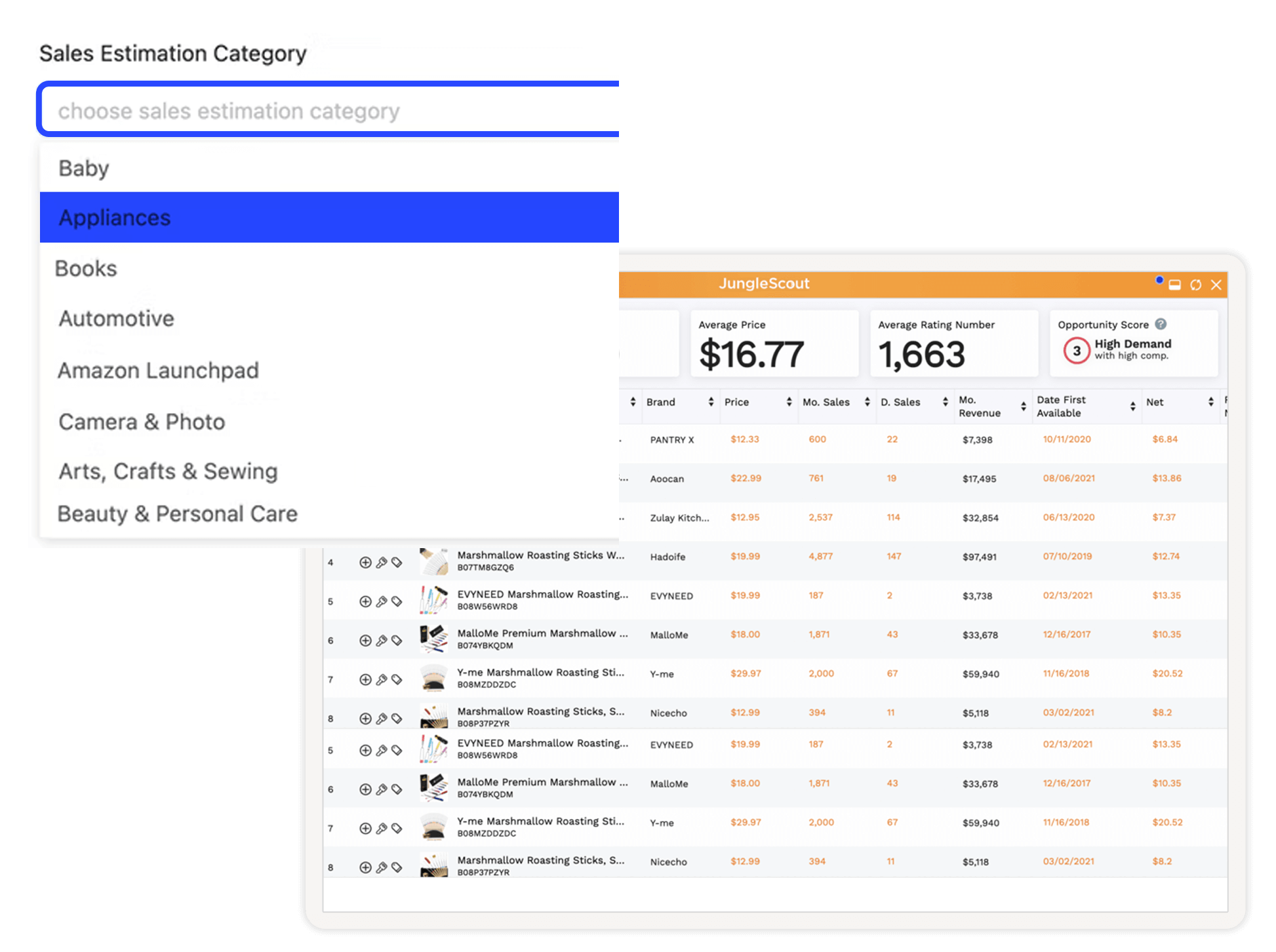The width and height of the screenshot is (1276, 952).
Task: Choose Camera & Photo category
Action: (x=329, y=422)
